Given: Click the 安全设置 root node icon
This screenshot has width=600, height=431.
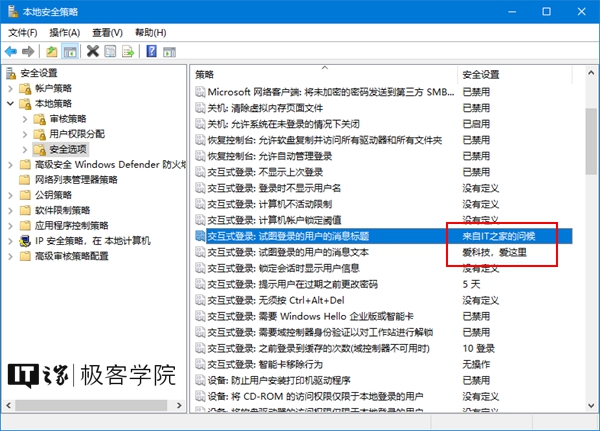Looking at the screenshot, I should pos(11,73).
